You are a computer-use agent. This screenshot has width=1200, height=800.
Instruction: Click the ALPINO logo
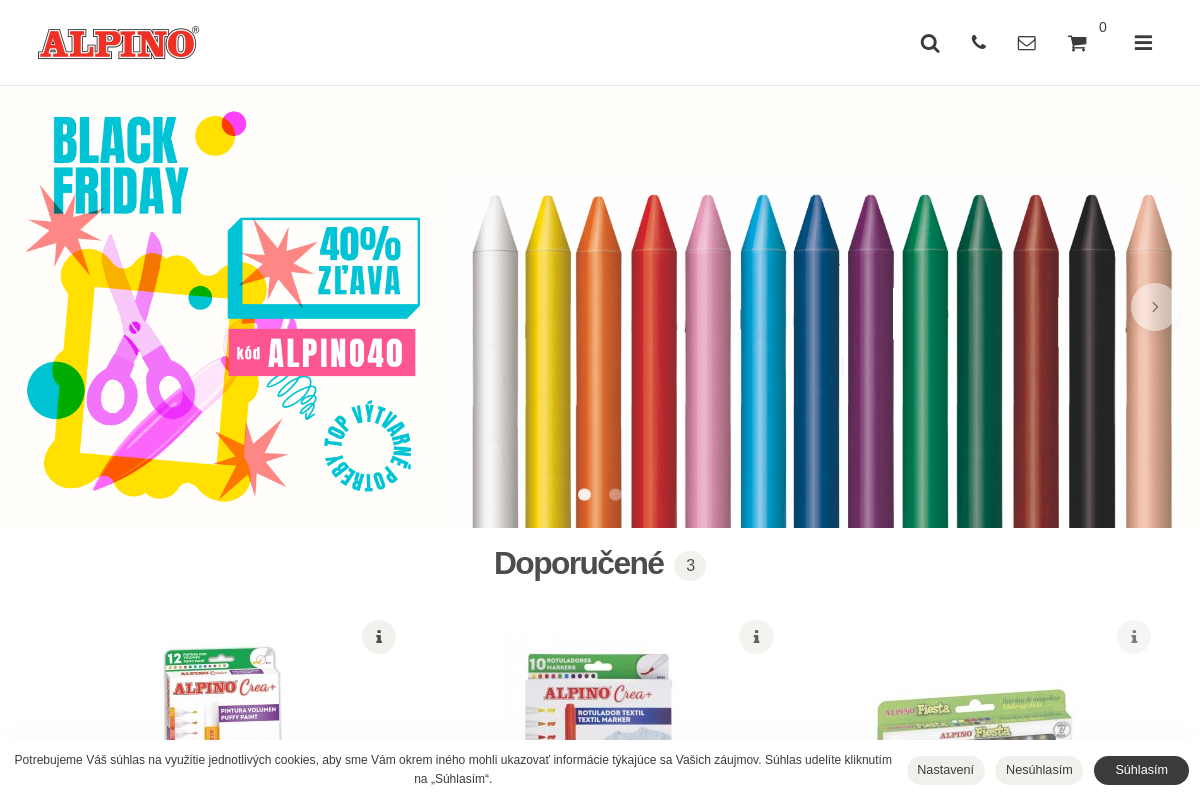tap(118, 43)
